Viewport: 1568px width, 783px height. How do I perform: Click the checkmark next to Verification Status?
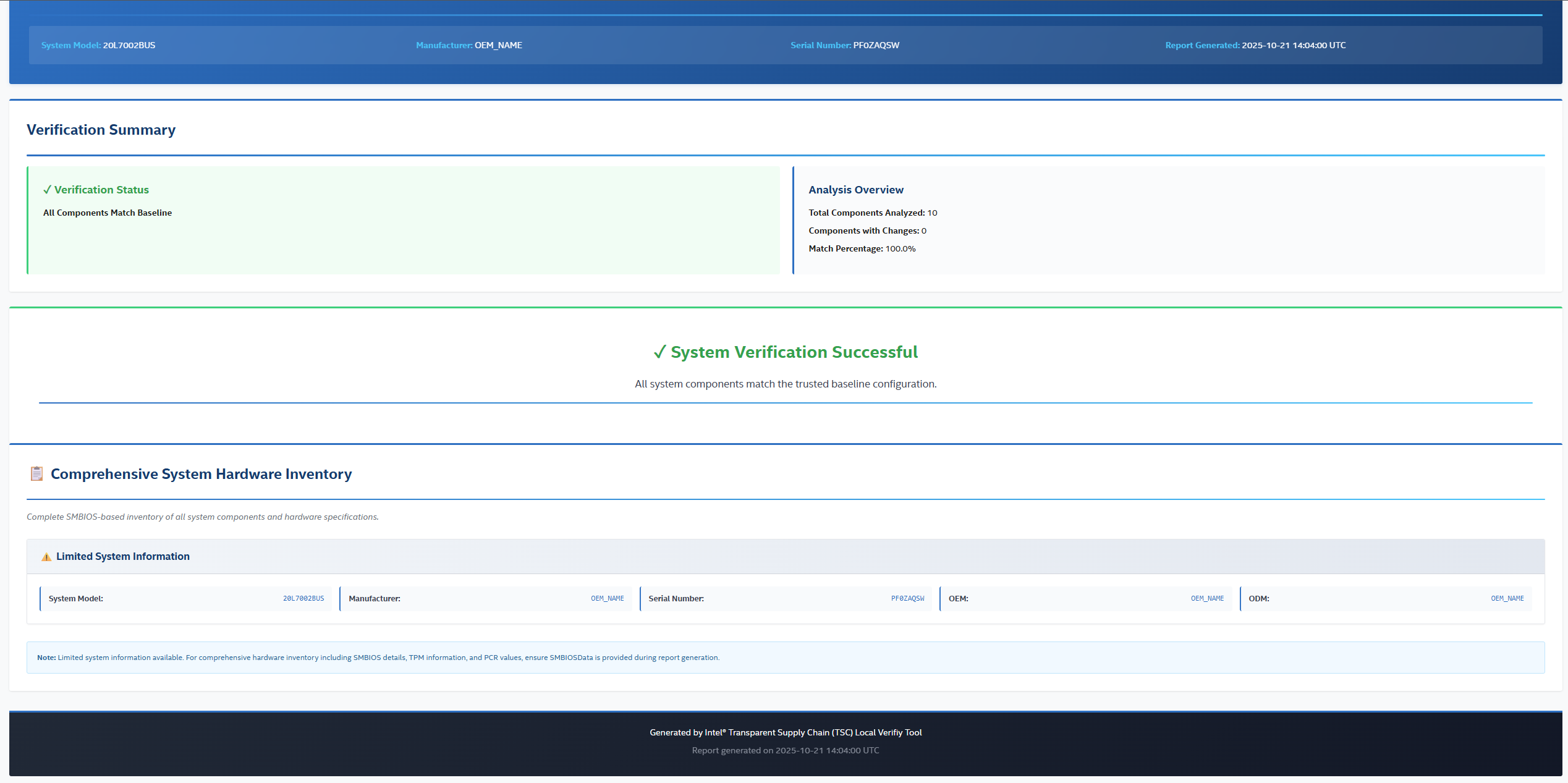point(47,190)
